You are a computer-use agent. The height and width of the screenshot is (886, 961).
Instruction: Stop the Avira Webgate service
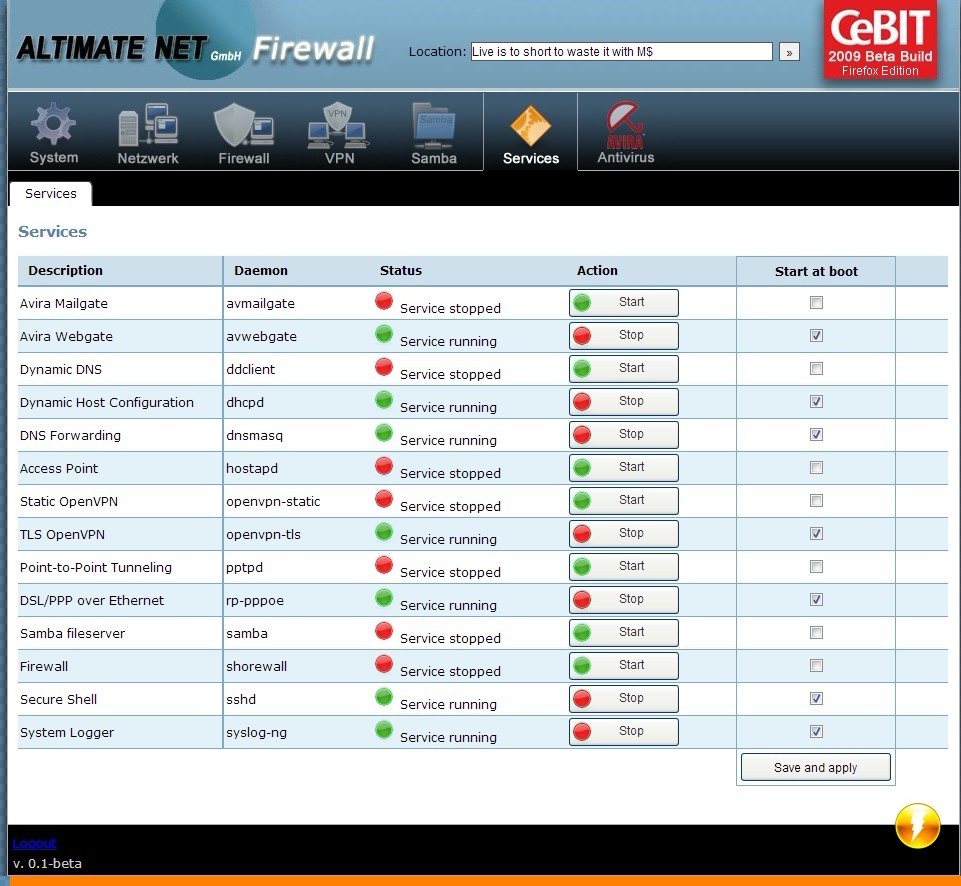click(623, 336)
